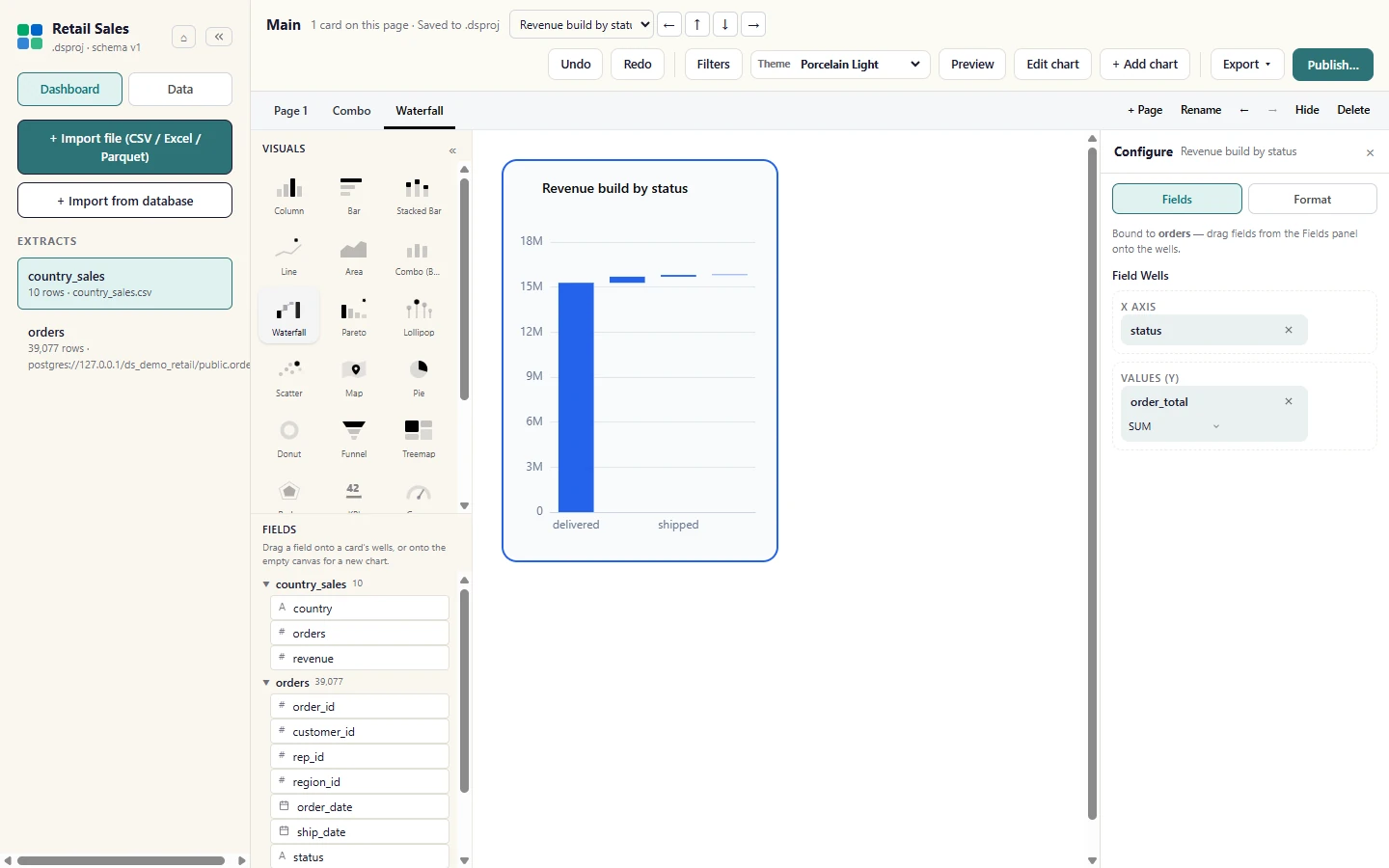Click the Publish button

coord(1333,65)
